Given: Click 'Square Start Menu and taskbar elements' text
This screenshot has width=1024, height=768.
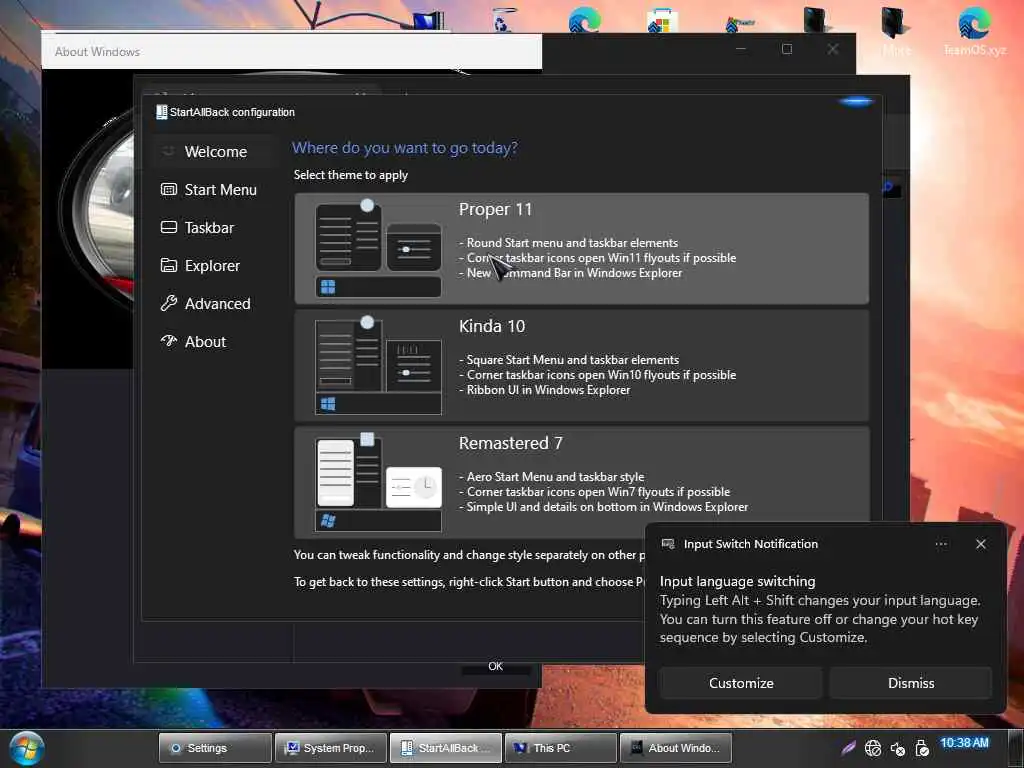Looking at the screenshot, I should click(573, 359).
